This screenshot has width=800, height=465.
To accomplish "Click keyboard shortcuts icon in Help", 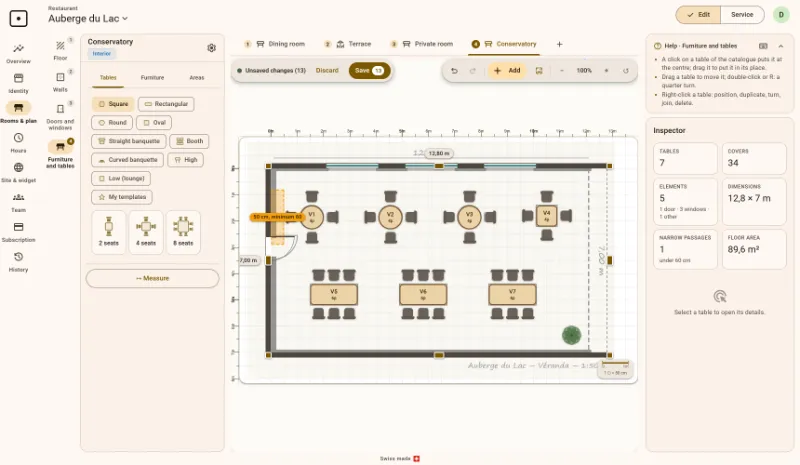I will (763, 46).
